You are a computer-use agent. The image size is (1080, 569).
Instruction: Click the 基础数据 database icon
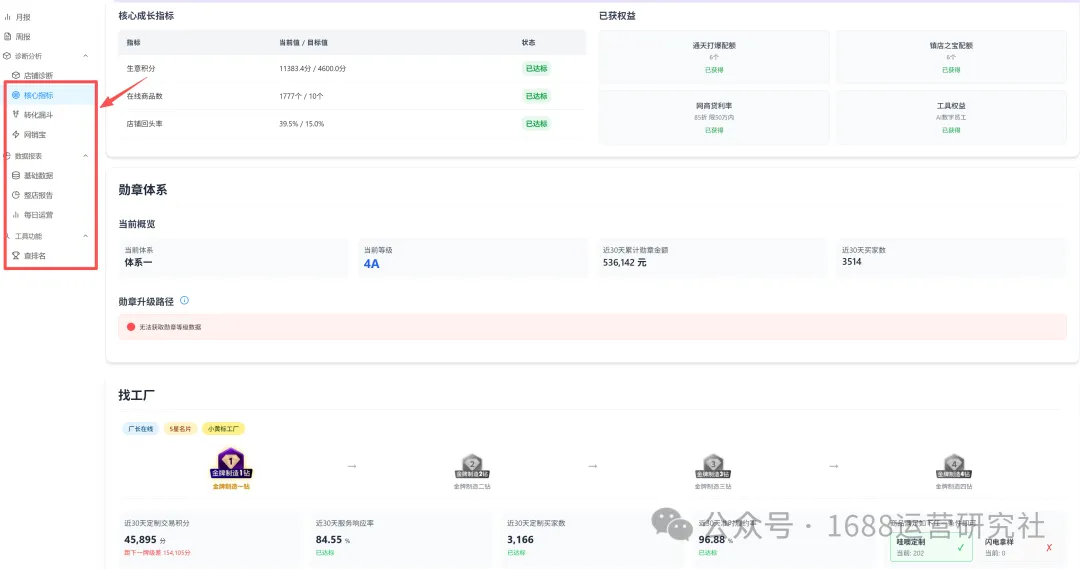click(x=16, y=176)
